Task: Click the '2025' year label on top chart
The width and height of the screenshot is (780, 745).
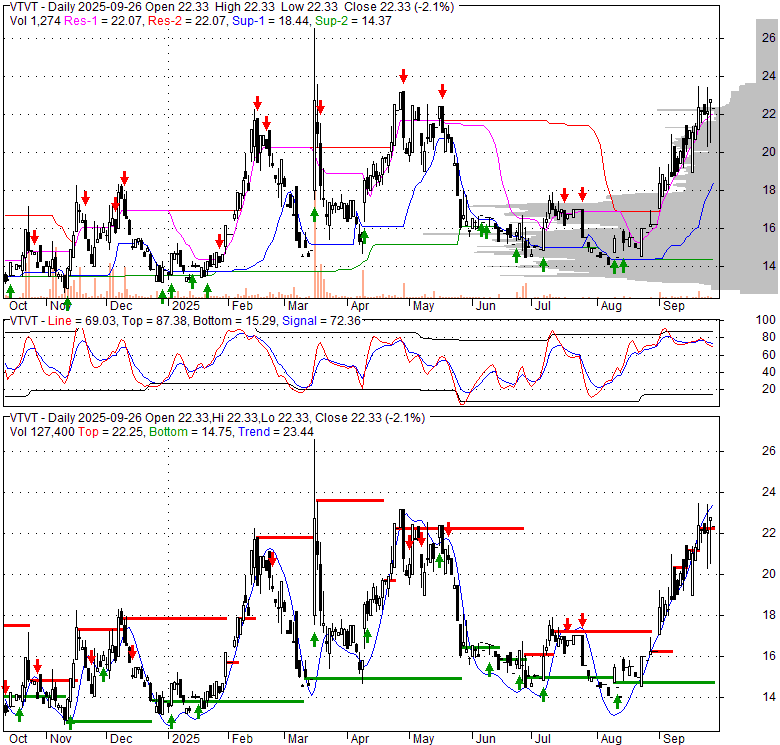Action: coord(186,306)
